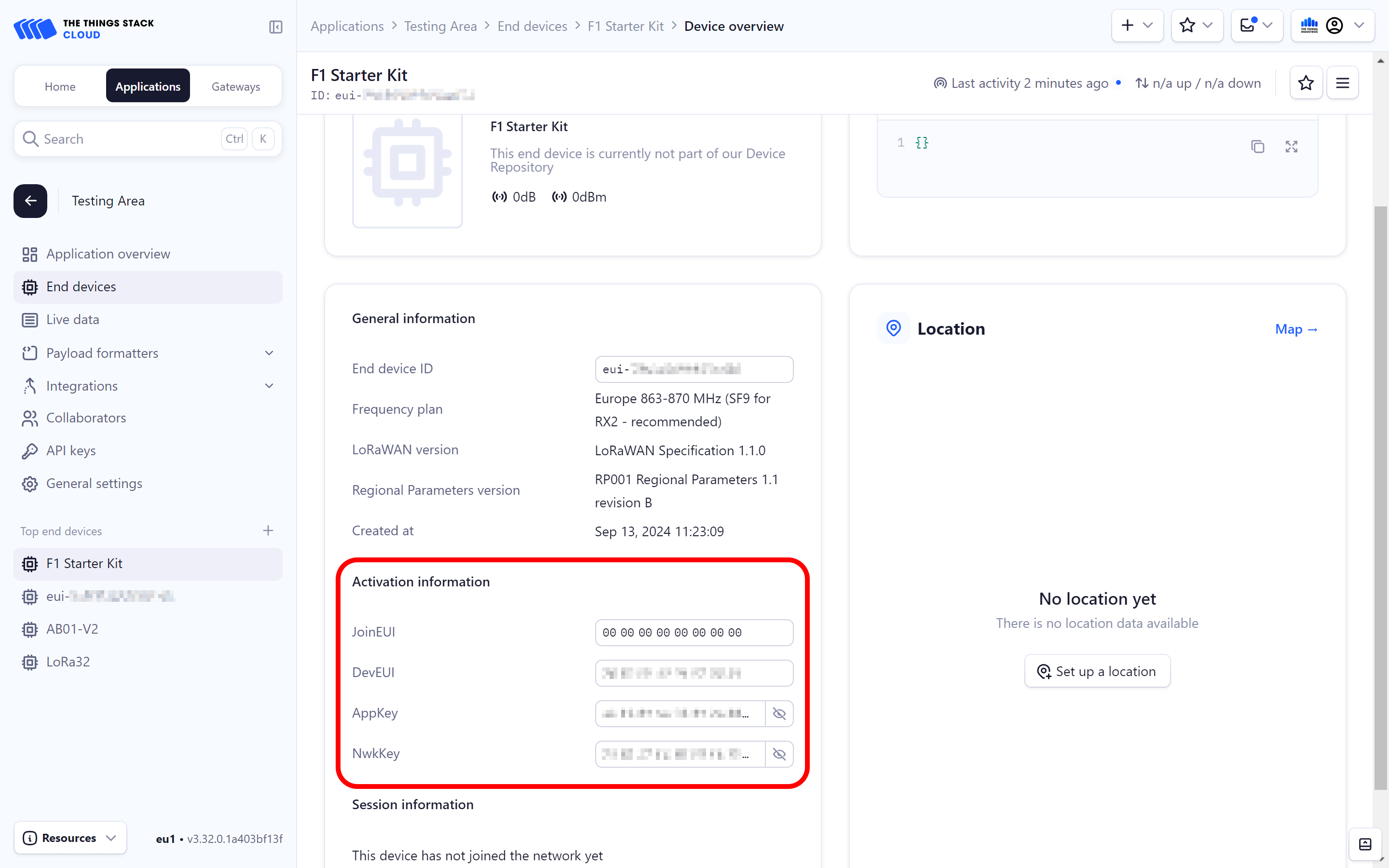Open Live data in sidebar
Screen dimensions: 1389x868
(x=72, y=320)
